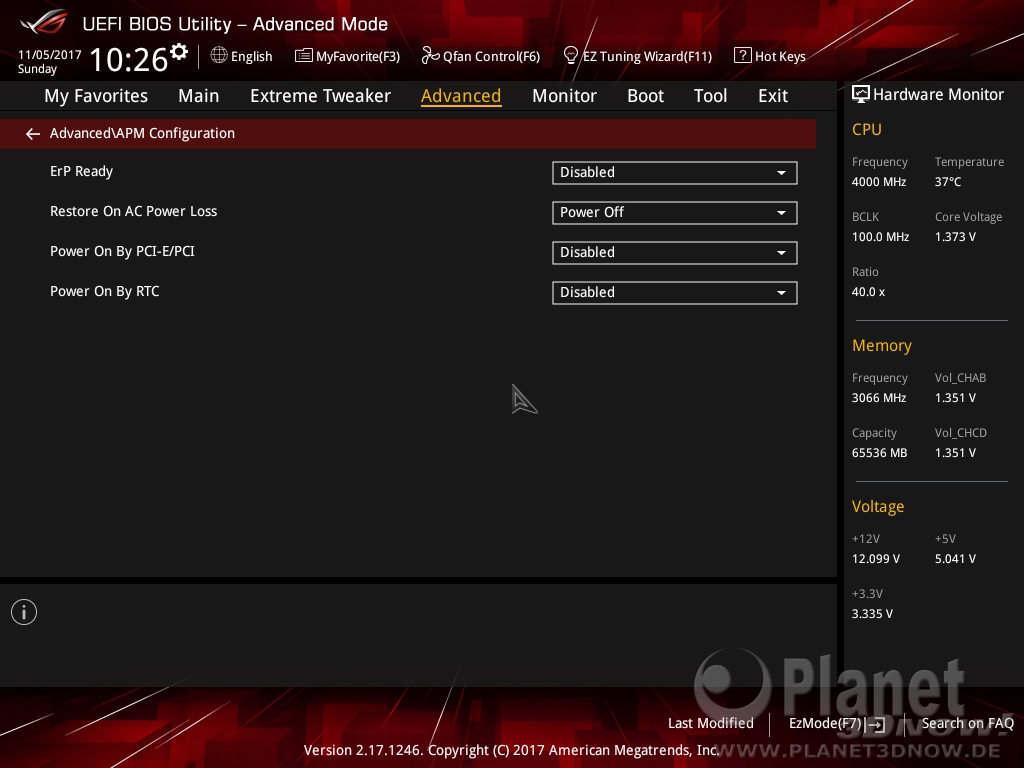Click the Hardware Monitor panel title
Image resolution: width=1024 pixels, height=768 pixels.
coord(938,95)
